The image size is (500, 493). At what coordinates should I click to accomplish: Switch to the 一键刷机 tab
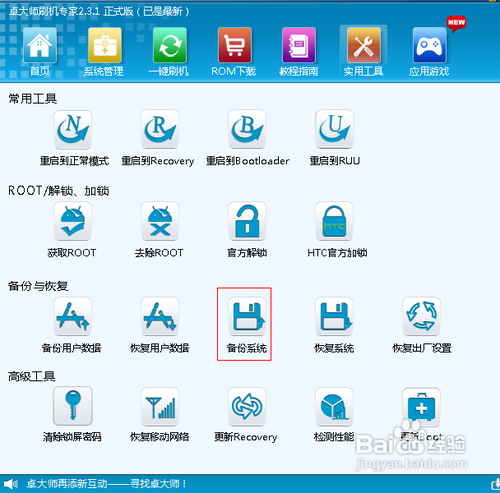pos(169,52)
